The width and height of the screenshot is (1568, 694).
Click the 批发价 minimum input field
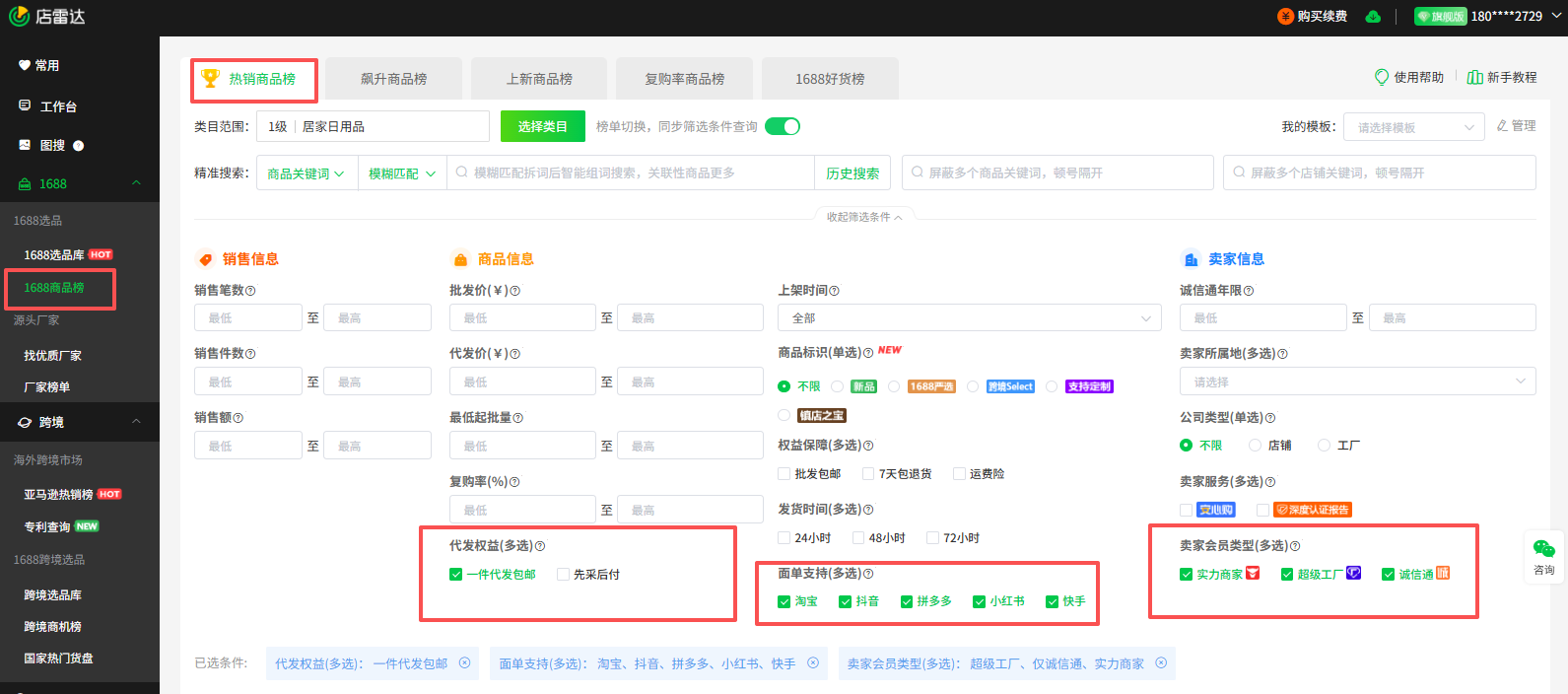pyautogui.click(x=522, y=318)
